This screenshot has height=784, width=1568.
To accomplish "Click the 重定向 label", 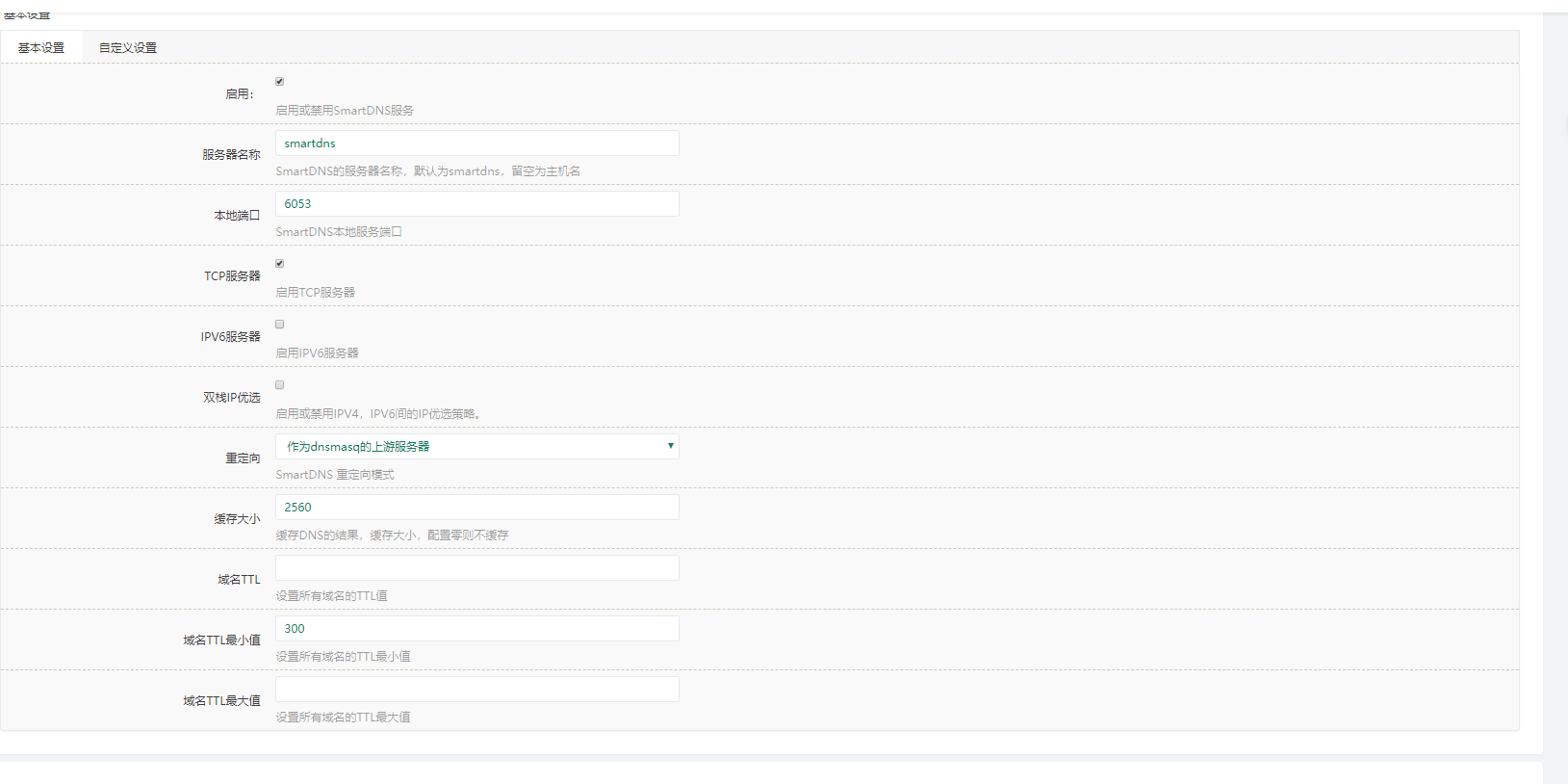I will (243, 458).
